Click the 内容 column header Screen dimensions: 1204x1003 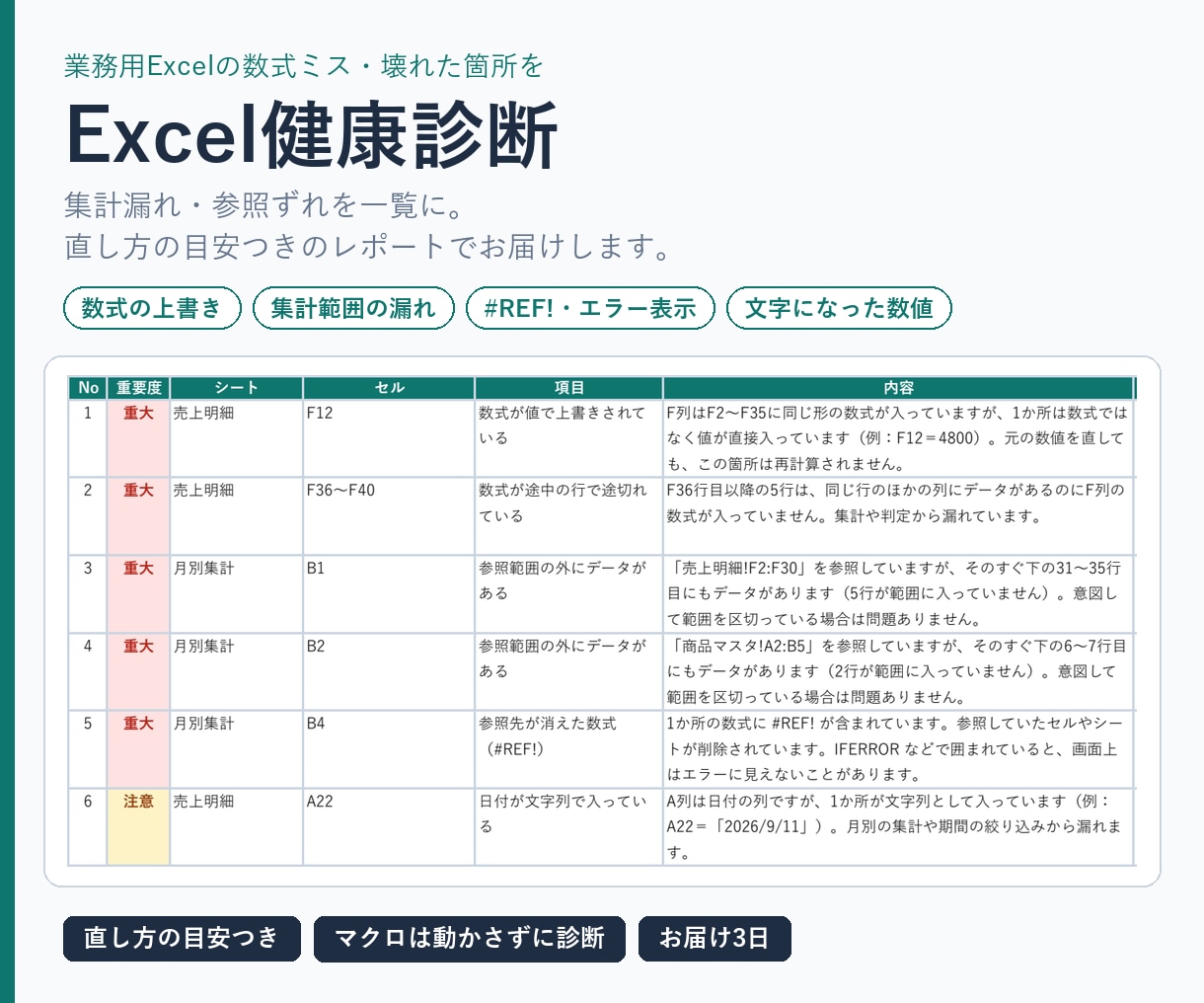point(899,388)
